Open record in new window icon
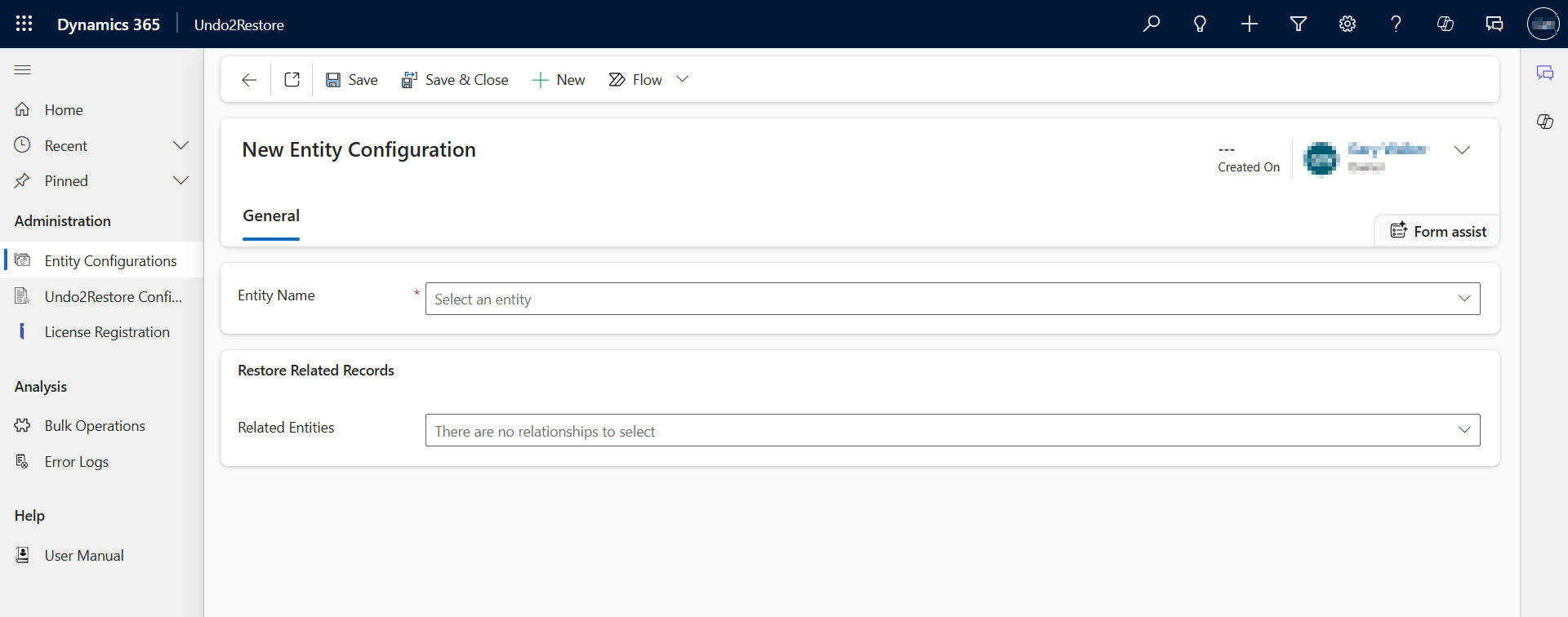Image resolution: width=1568 pixels, height=617 pixels. [x=292, y=80]
